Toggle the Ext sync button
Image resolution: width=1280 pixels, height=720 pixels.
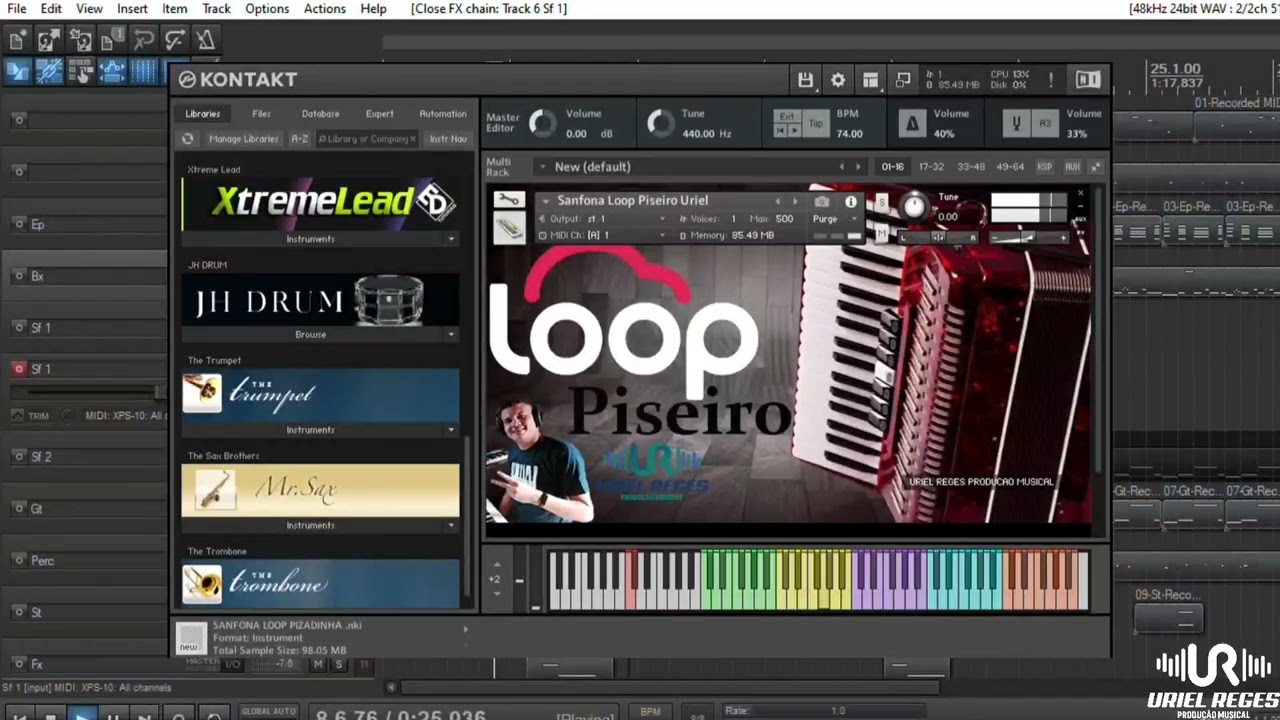(788, 116)
